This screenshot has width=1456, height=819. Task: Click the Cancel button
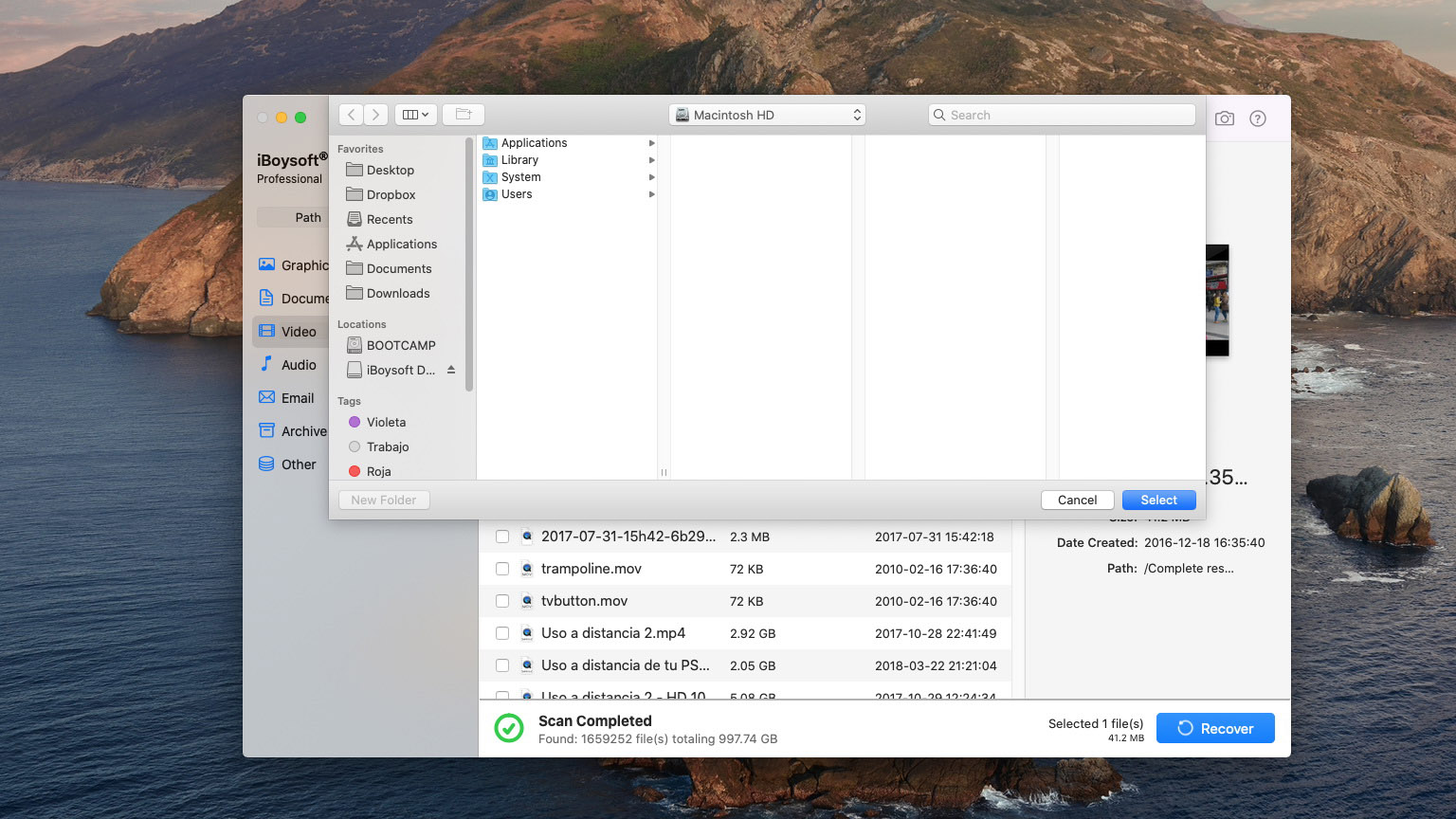(x=1078, y=500)
